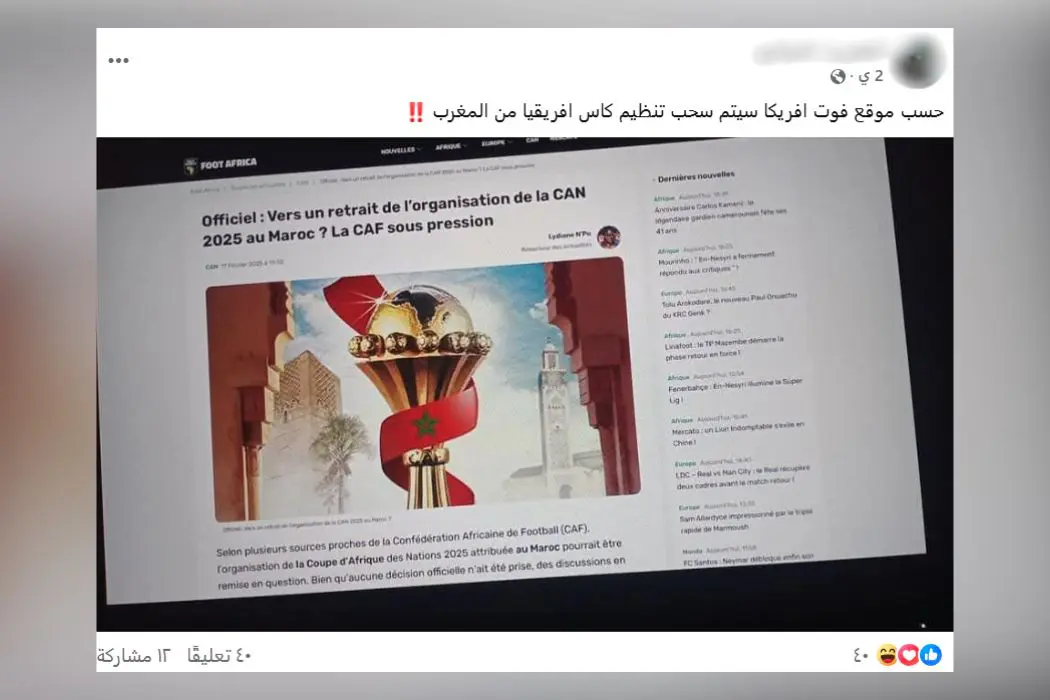The width and height of the screenshot is (1050, 700).
Task: Click the blurred profile avatar of the poster
Action: (917, 64)
